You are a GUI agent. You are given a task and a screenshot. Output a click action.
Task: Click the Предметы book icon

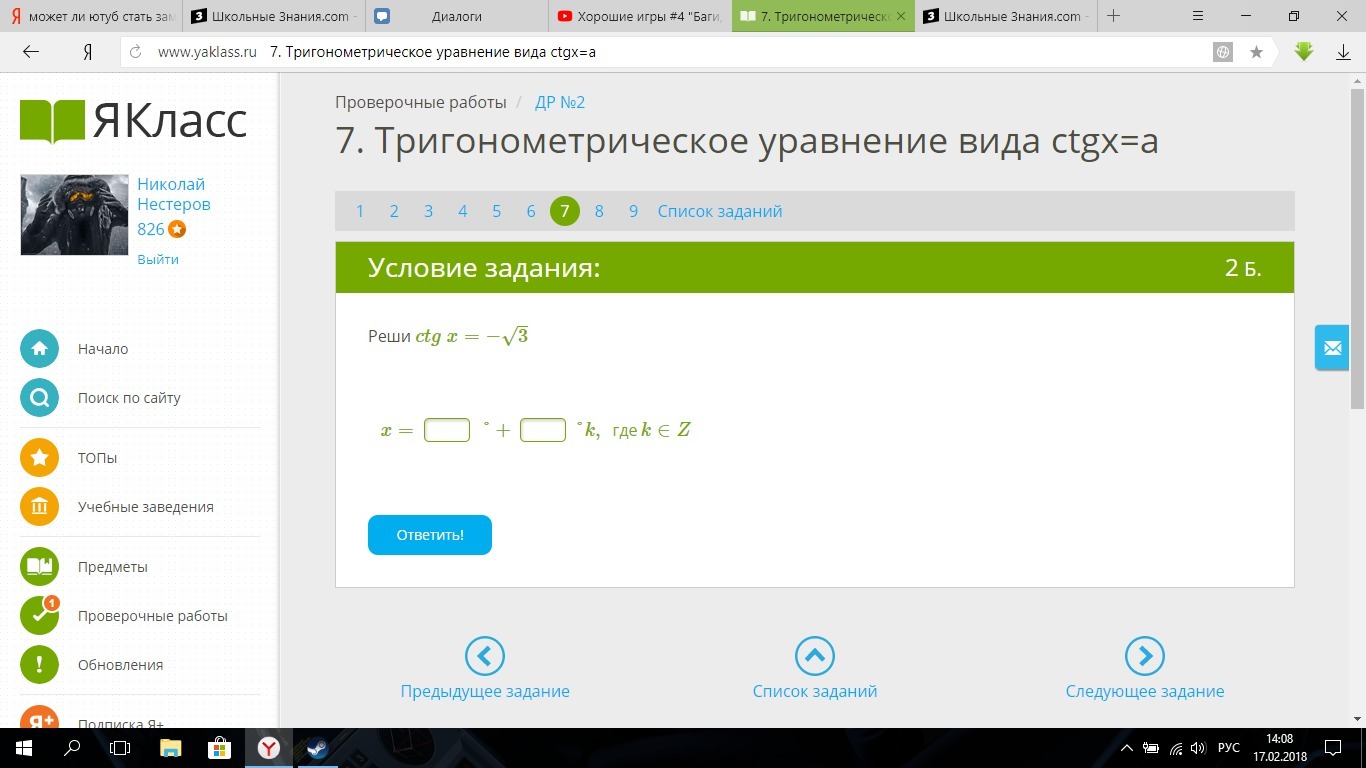coord(40,567)
